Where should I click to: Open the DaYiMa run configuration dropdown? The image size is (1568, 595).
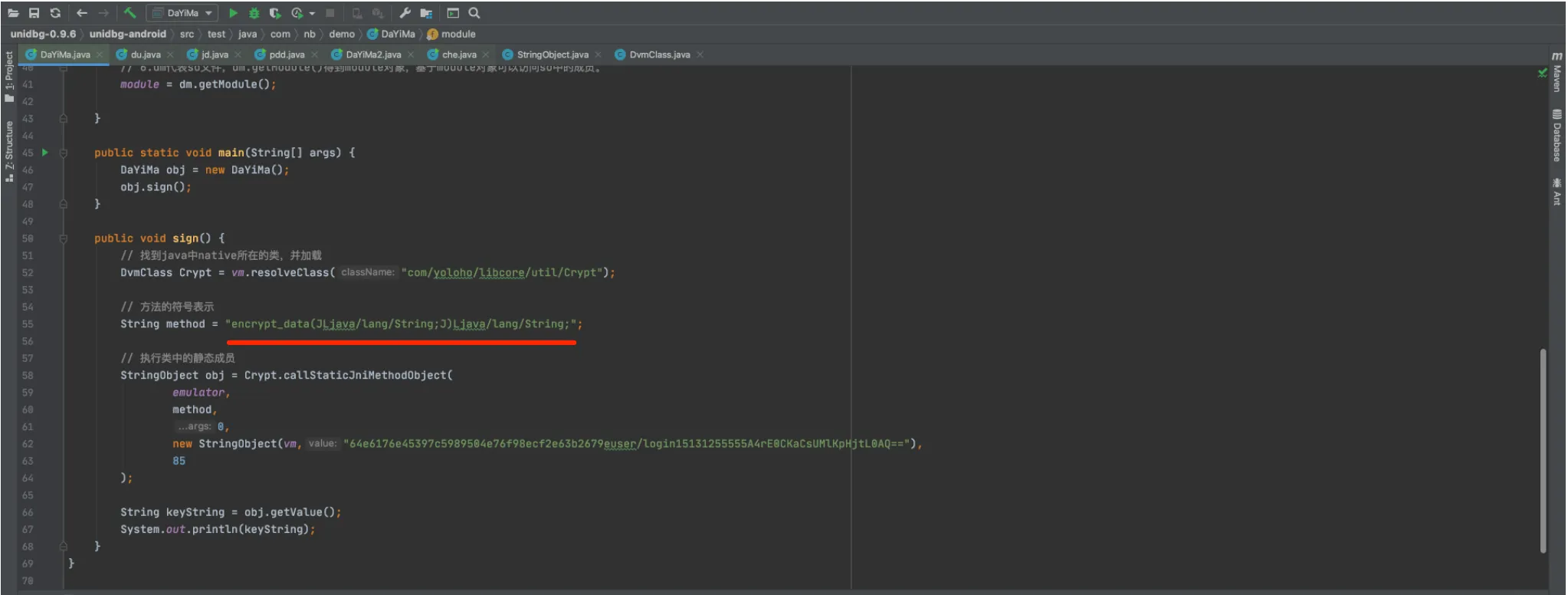tap(182, 13)
